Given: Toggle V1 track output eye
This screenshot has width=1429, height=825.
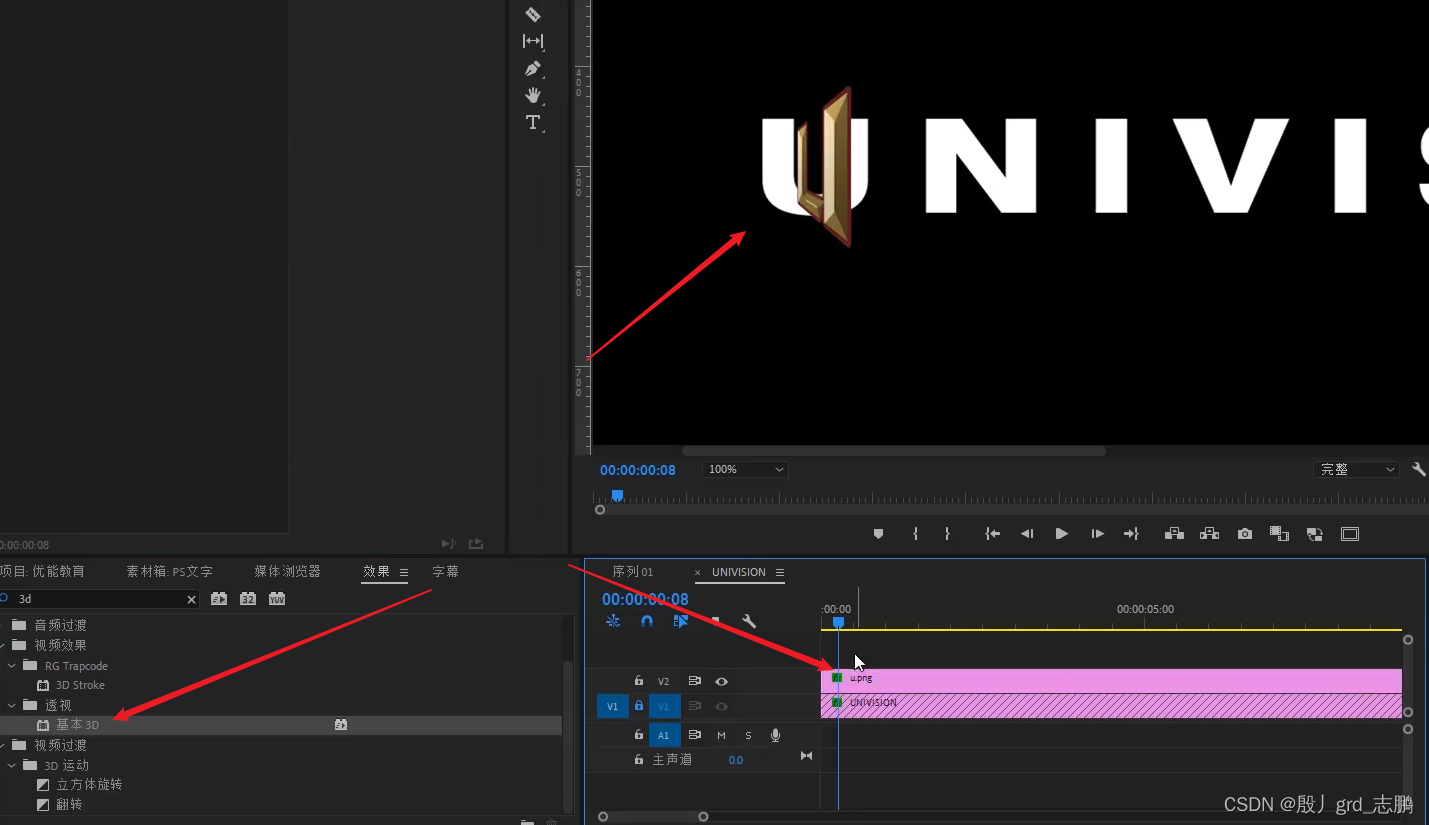Looking at the screenshot, I should 721,706.
